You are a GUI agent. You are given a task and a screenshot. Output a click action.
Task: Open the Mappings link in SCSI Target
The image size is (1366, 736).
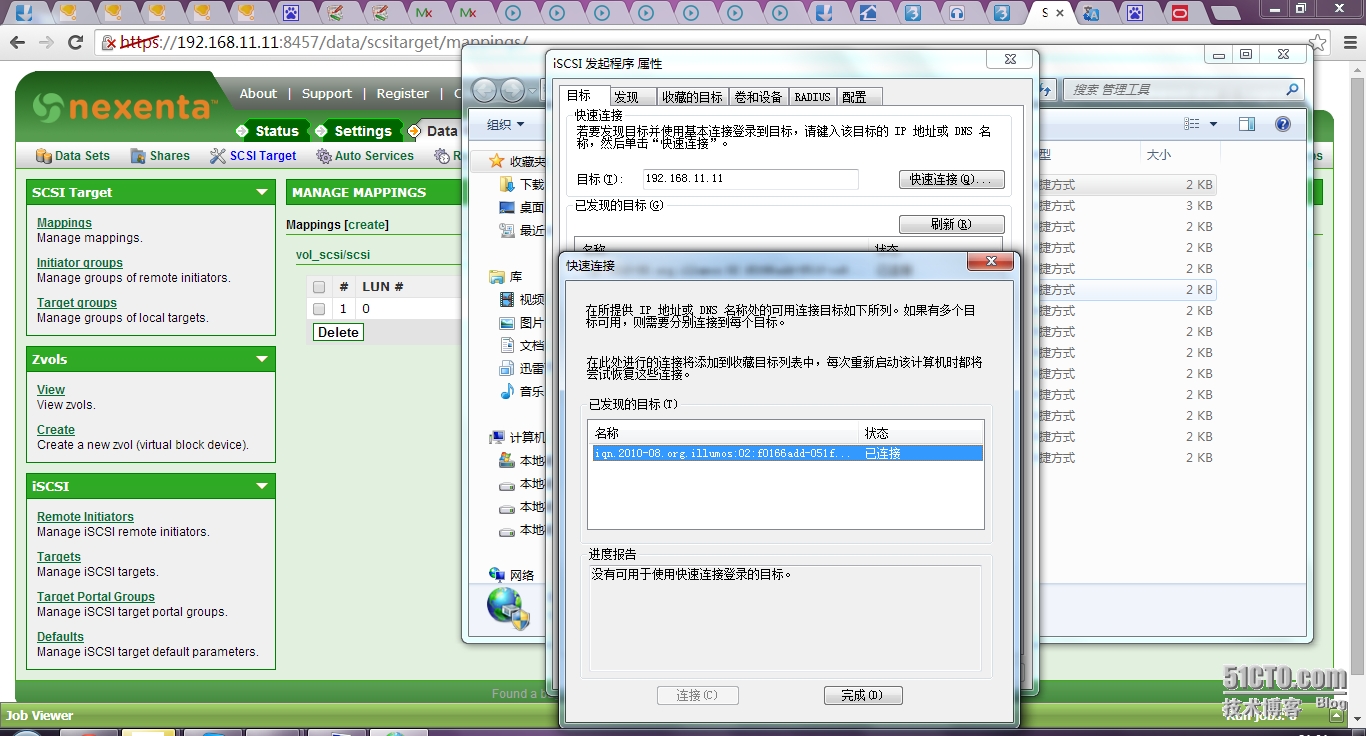(x=64, y=223)
